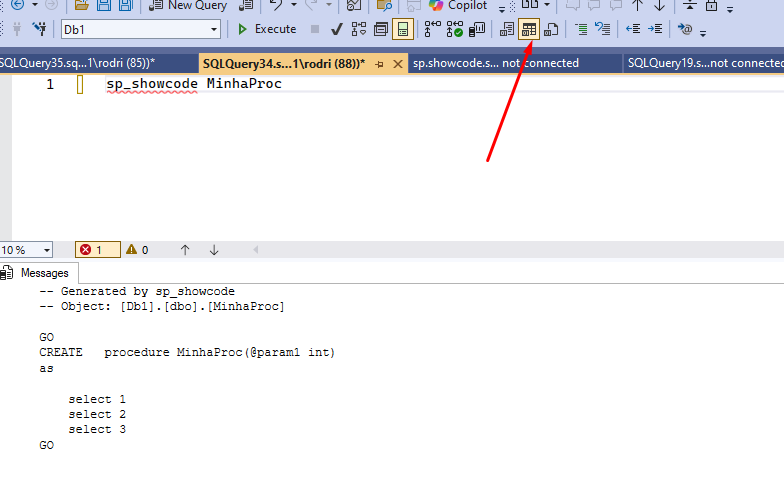Click the Open File folder icon
The height and width of the screenshot is (477, 784).
coord(82,5)
